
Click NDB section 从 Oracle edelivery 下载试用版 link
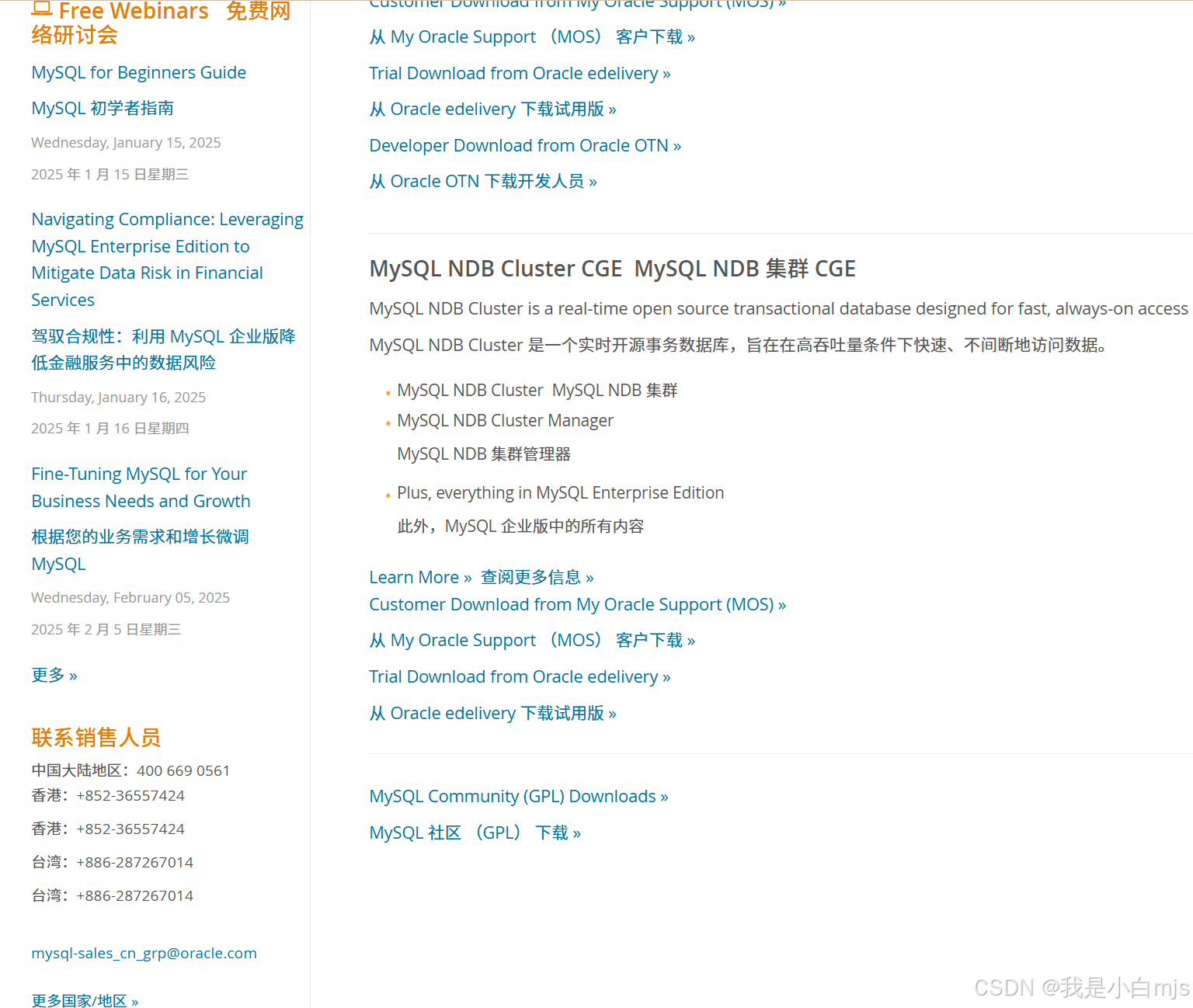(x=492, y=713)
